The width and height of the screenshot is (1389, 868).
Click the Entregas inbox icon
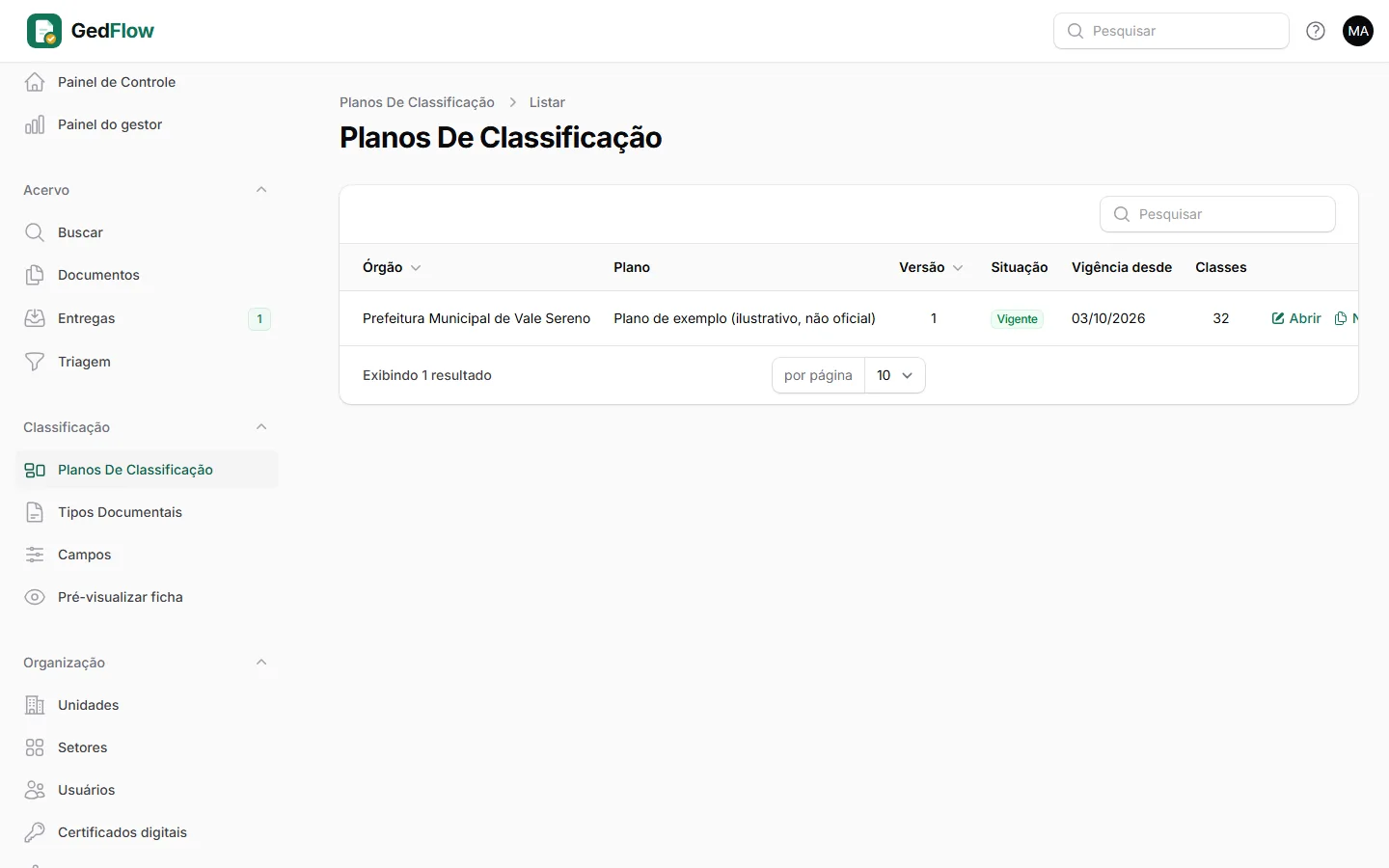tap(35, 318)
